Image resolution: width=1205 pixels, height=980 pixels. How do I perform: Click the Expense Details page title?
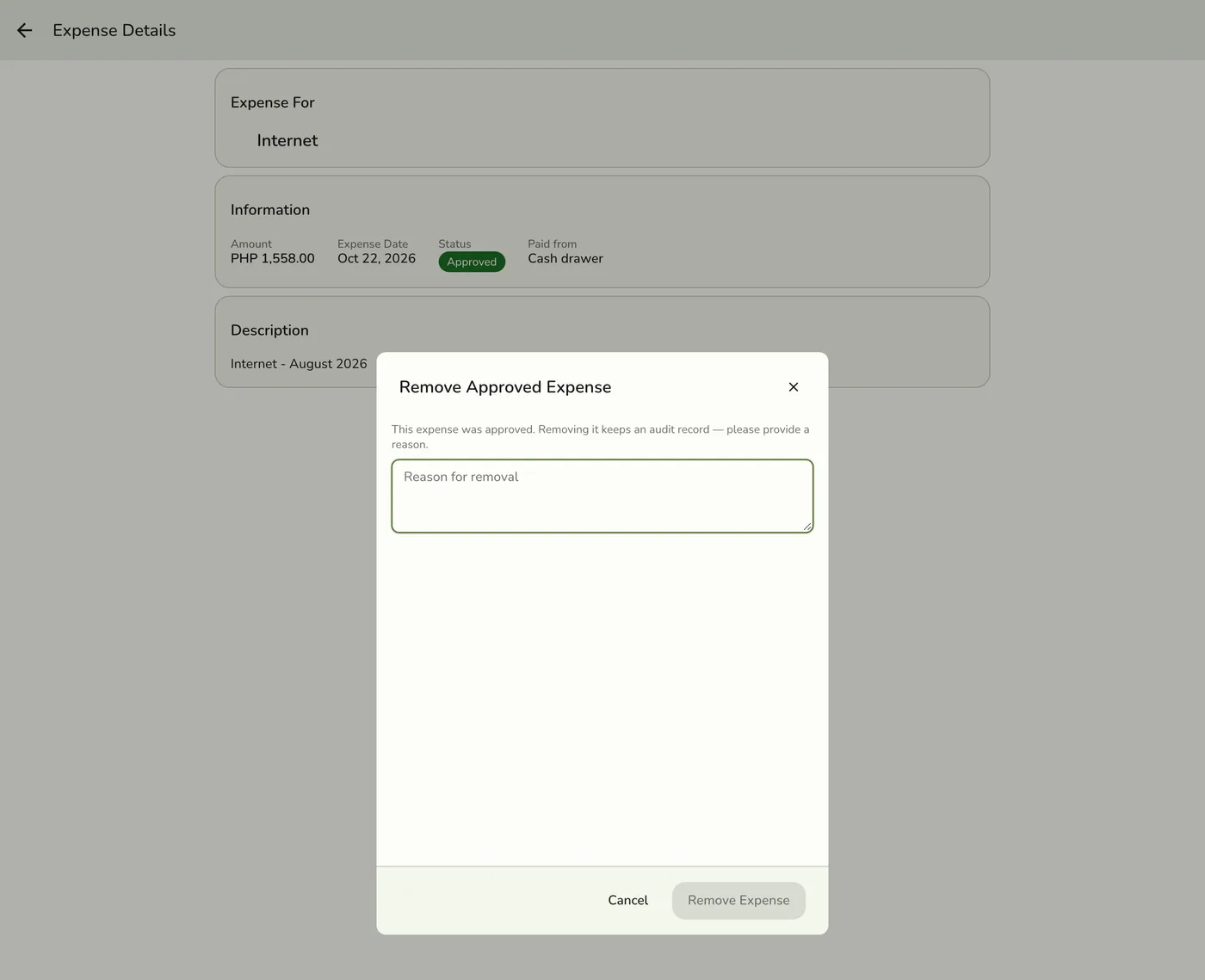(x=114, y=30)
